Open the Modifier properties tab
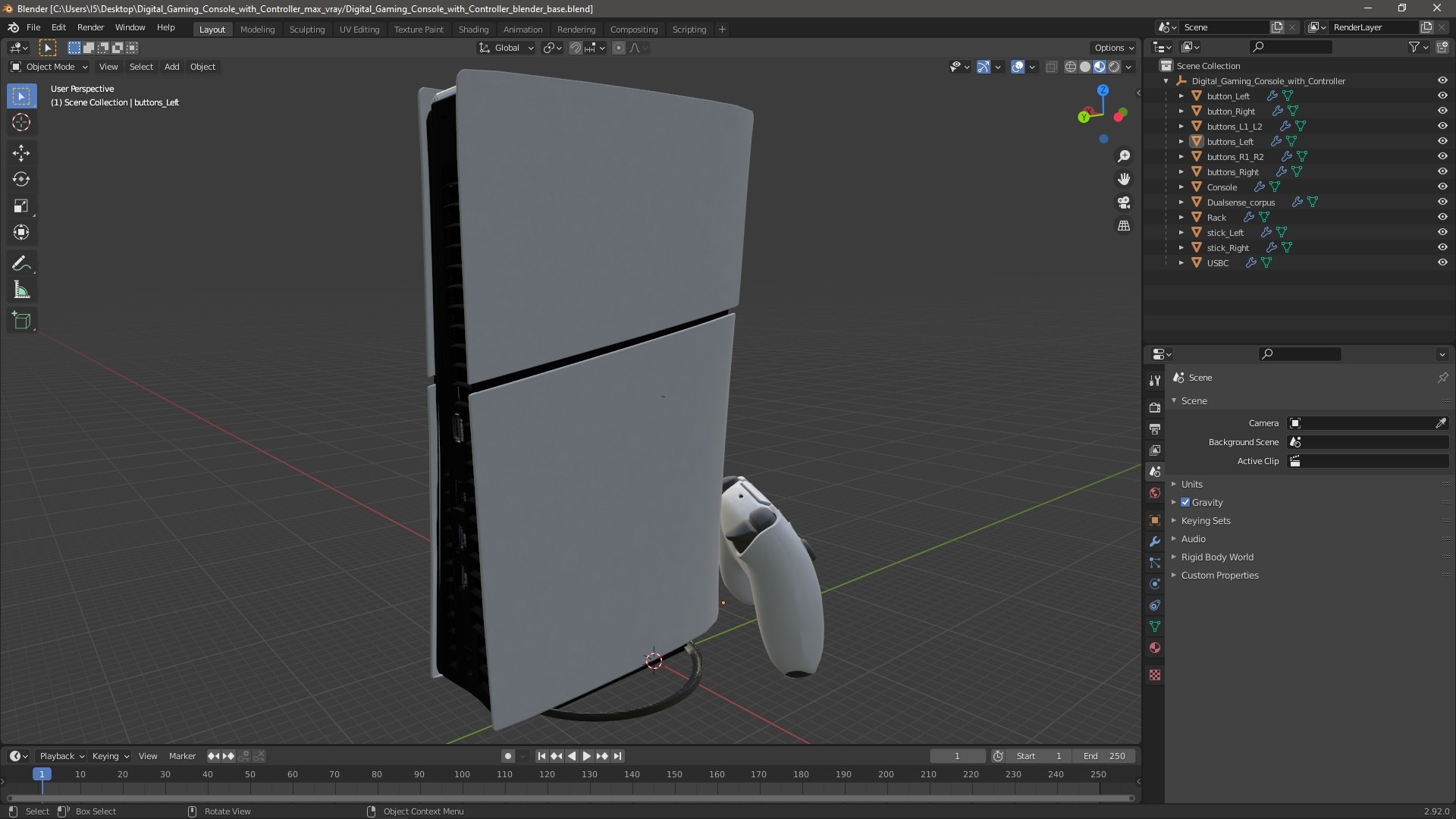Image resolution: width=1456 pixels, height=819 pixels. coord(1155,541)
